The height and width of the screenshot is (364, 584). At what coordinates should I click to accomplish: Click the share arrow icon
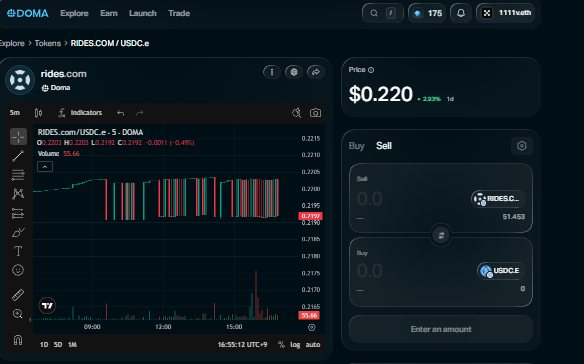(316, 72)
